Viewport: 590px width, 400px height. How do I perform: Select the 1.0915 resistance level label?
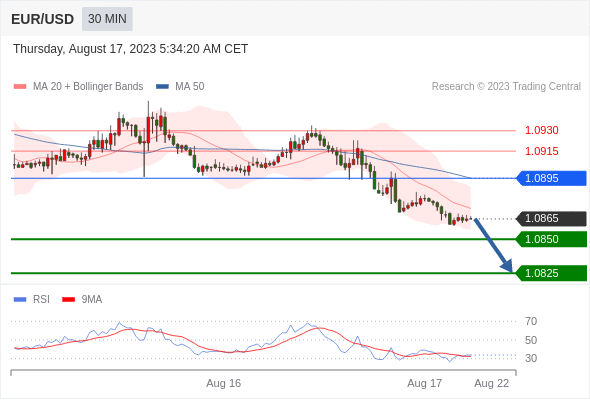click(541, 151)
